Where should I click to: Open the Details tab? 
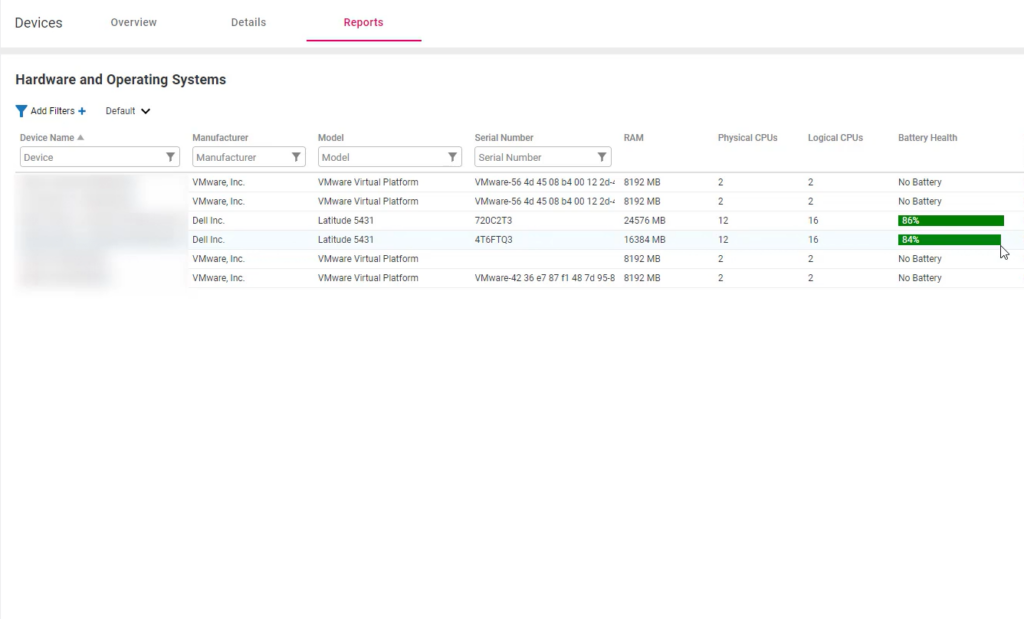pyautogui.click(x=248, y=22)
